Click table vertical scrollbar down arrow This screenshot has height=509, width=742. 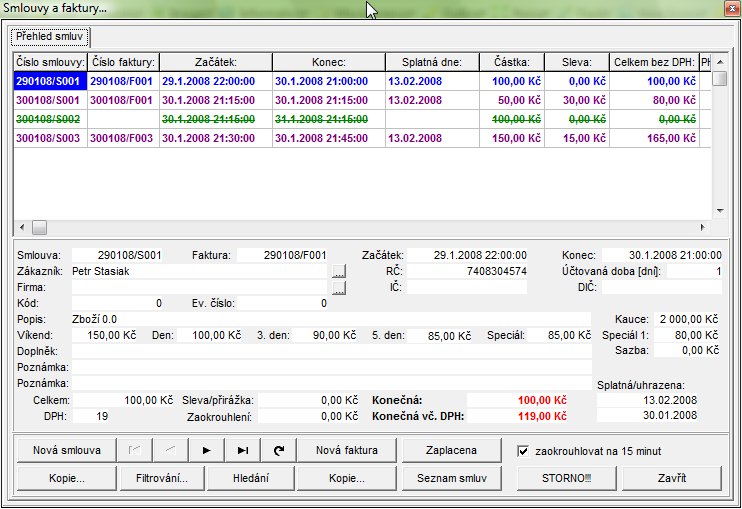[x=719, y=211]
